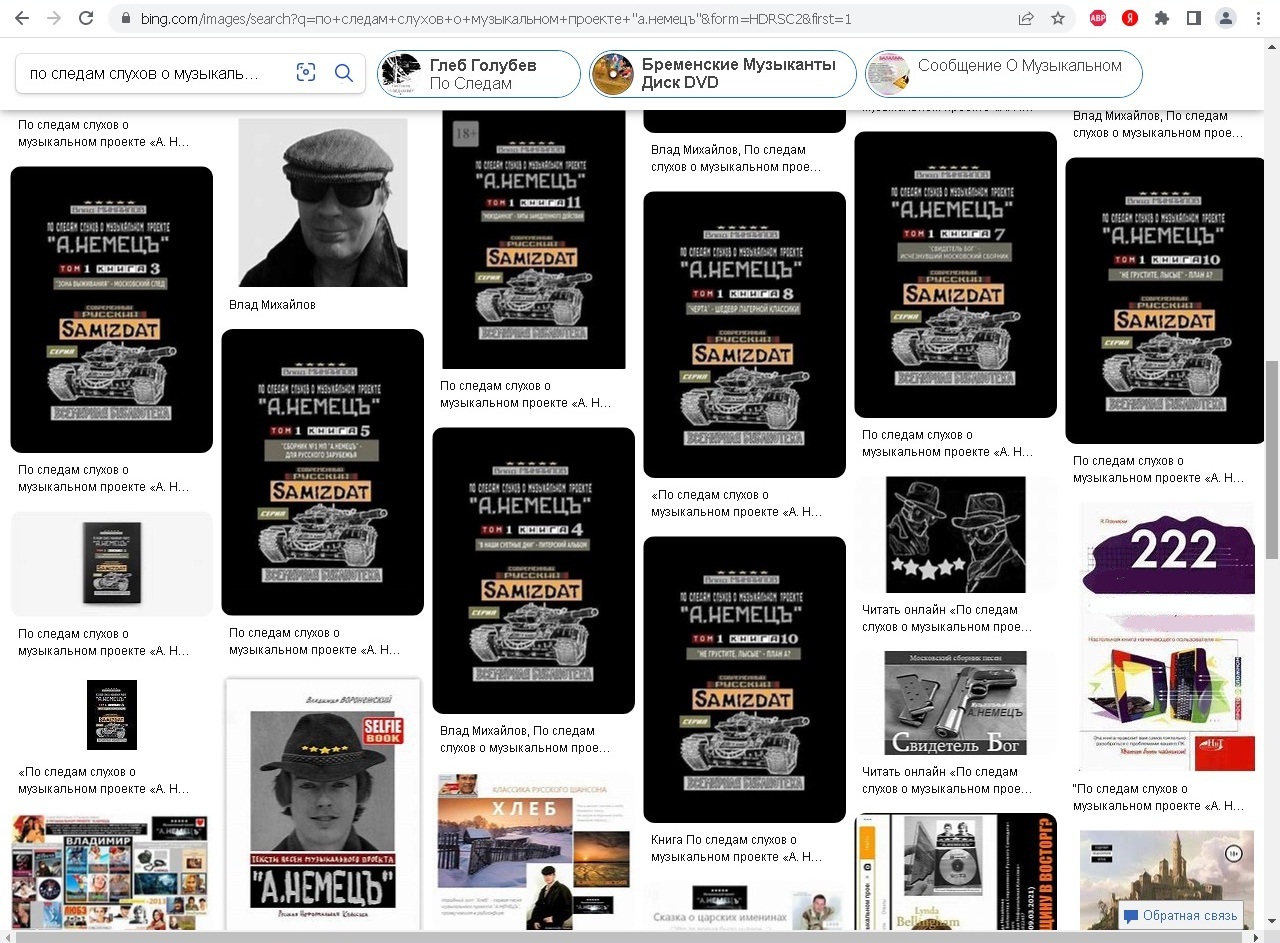Open the browser extensions puzzle menu
Image resolution: width=1280 pixels, height=943 pixels.
(1161, 18)
